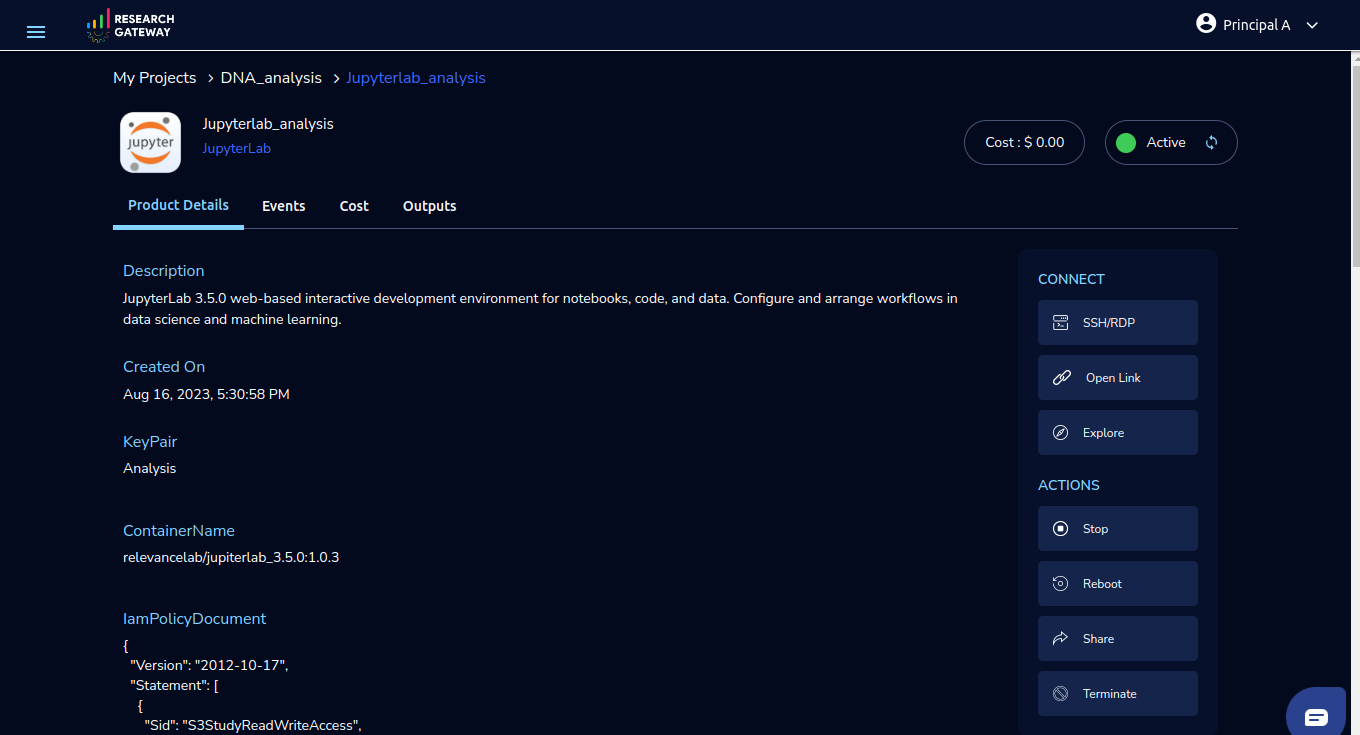Click the Jupyterlab_analysis breadcrumb
This screenshot has width=1360, height=735.
(416, 78)
